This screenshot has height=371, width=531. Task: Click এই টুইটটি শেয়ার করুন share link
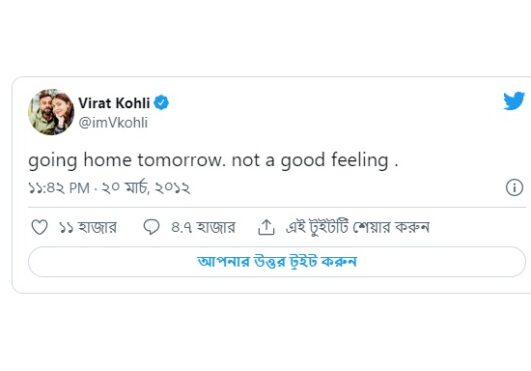click(x=358, y=227)
